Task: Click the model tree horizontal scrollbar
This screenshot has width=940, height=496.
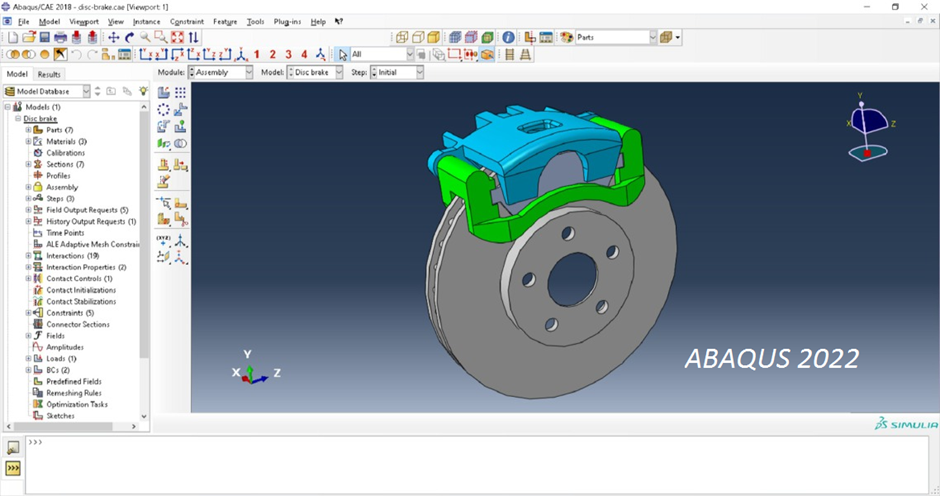Action: click(63, 426)
